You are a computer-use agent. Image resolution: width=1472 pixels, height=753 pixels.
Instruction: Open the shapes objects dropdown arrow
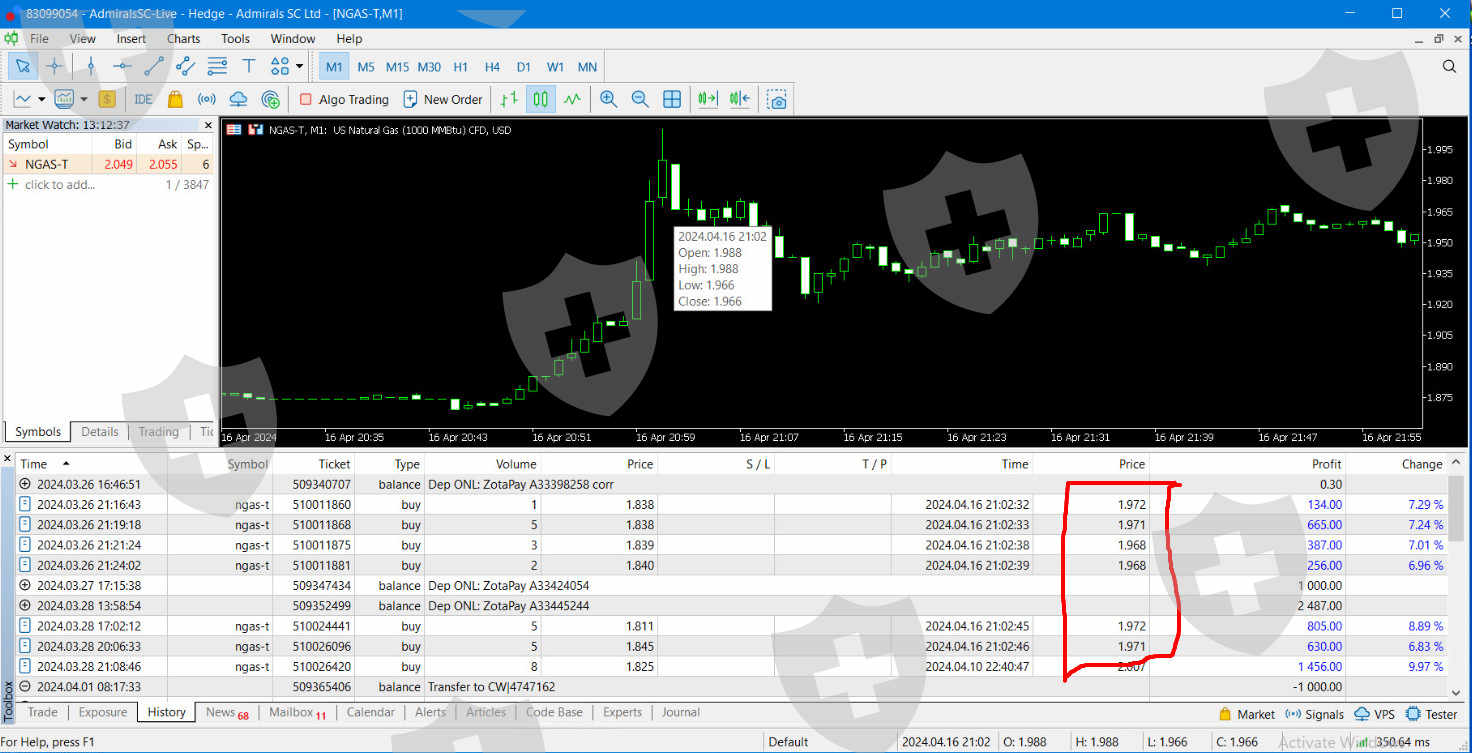pyautogui.click(x=299, y=67)
